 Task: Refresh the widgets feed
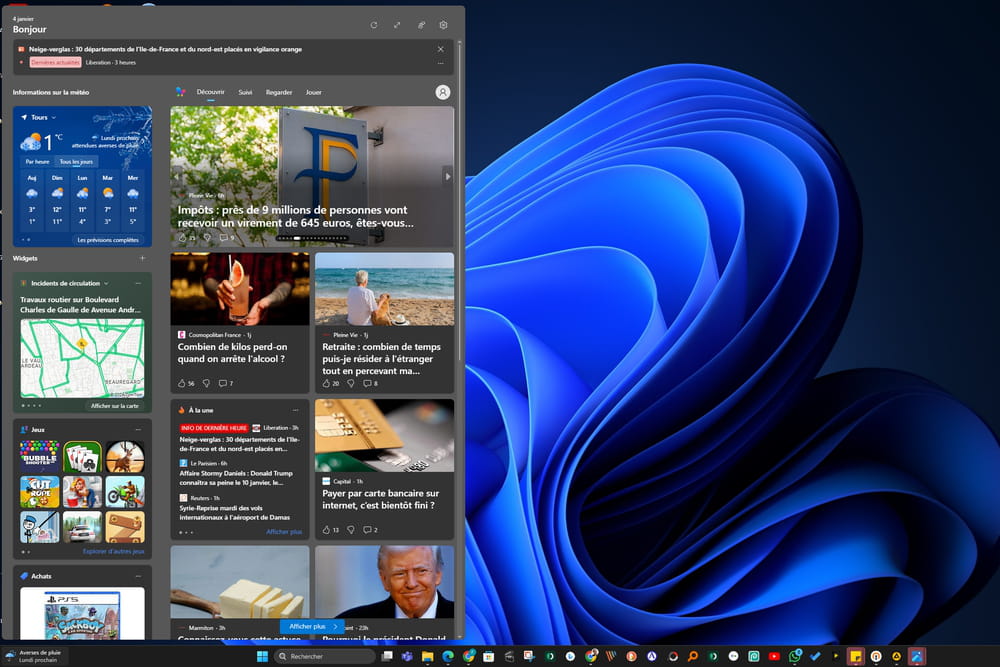pos(374,25)
